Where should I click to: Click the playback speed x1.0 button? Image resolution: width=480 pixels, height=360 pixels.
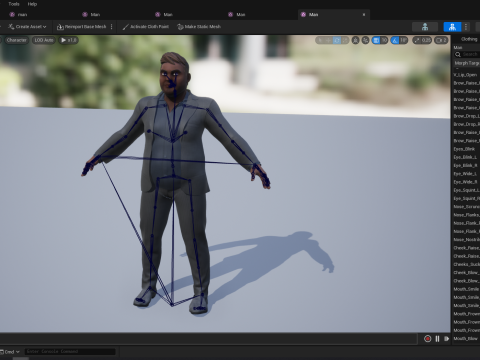[68, 40]
